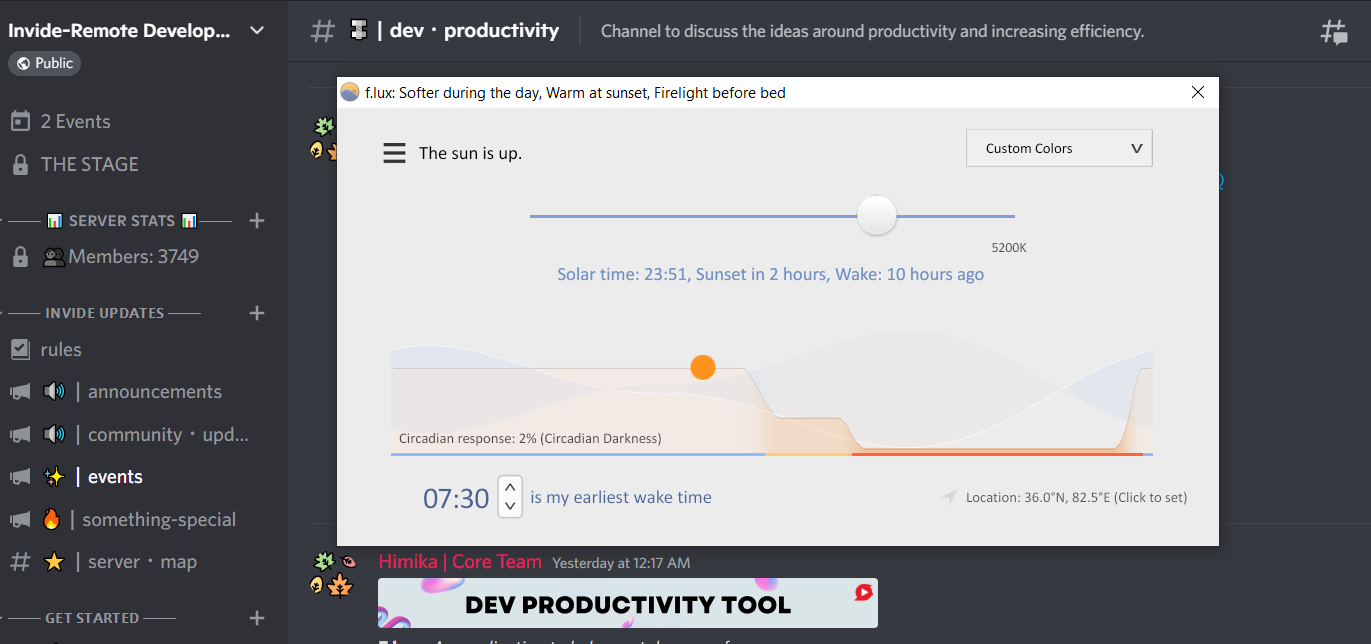Collapse the SERVER STATS category
Screen dimensions: 1371x644
click(121, 220)
